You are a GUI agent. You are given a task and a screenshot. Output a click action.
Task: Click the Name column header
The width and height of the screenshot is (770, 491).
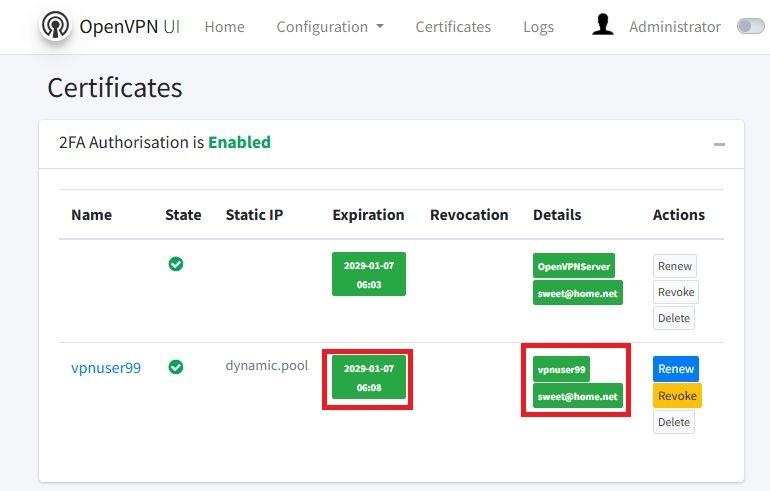click(x=91, y=215)
